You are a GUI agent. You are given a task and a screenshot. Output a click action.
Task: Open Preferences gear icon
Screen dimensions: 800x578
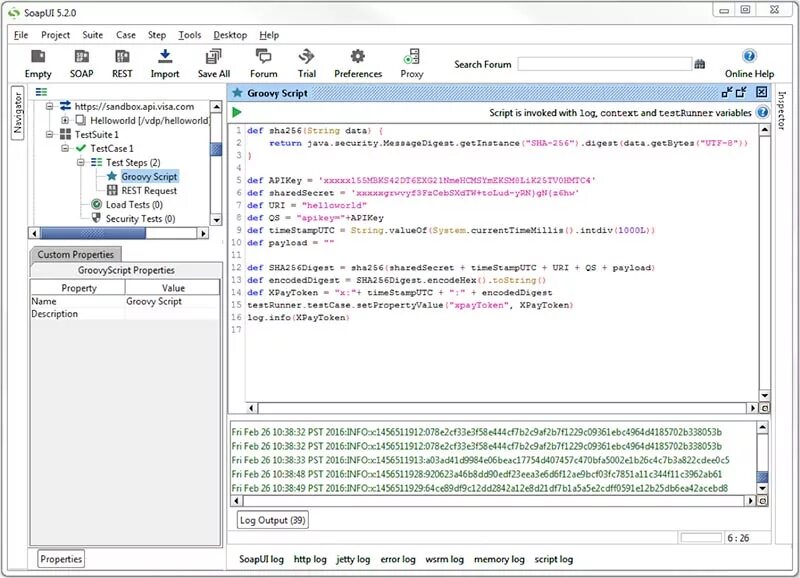tap(358, 63)
